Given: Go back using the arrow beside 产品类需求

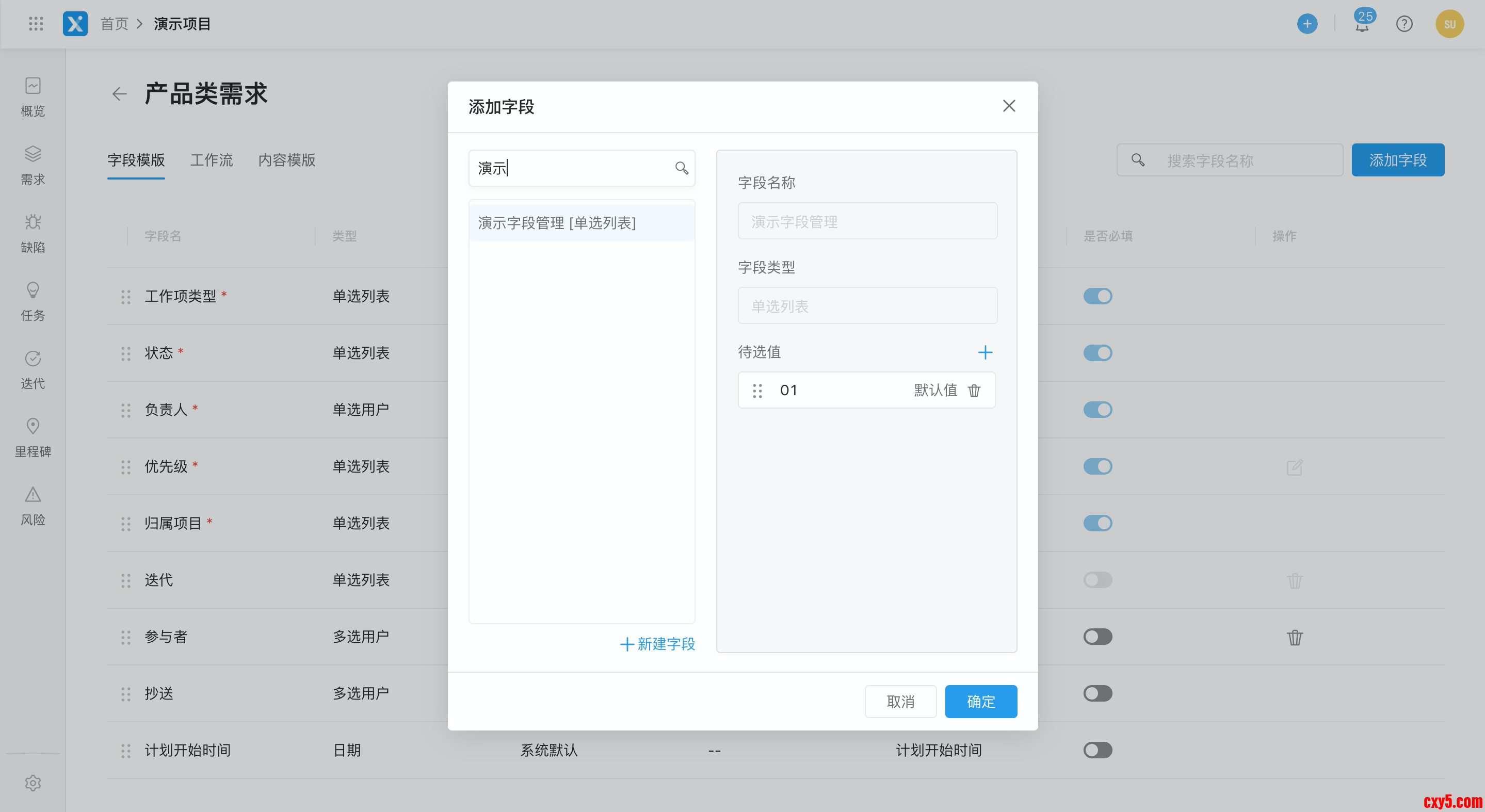Looking at the screenshot, I should point(119,94).
